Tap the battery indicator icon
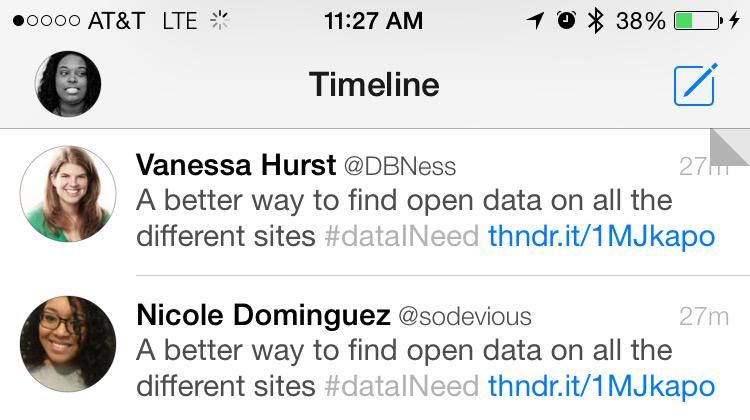 click(698, 21)
